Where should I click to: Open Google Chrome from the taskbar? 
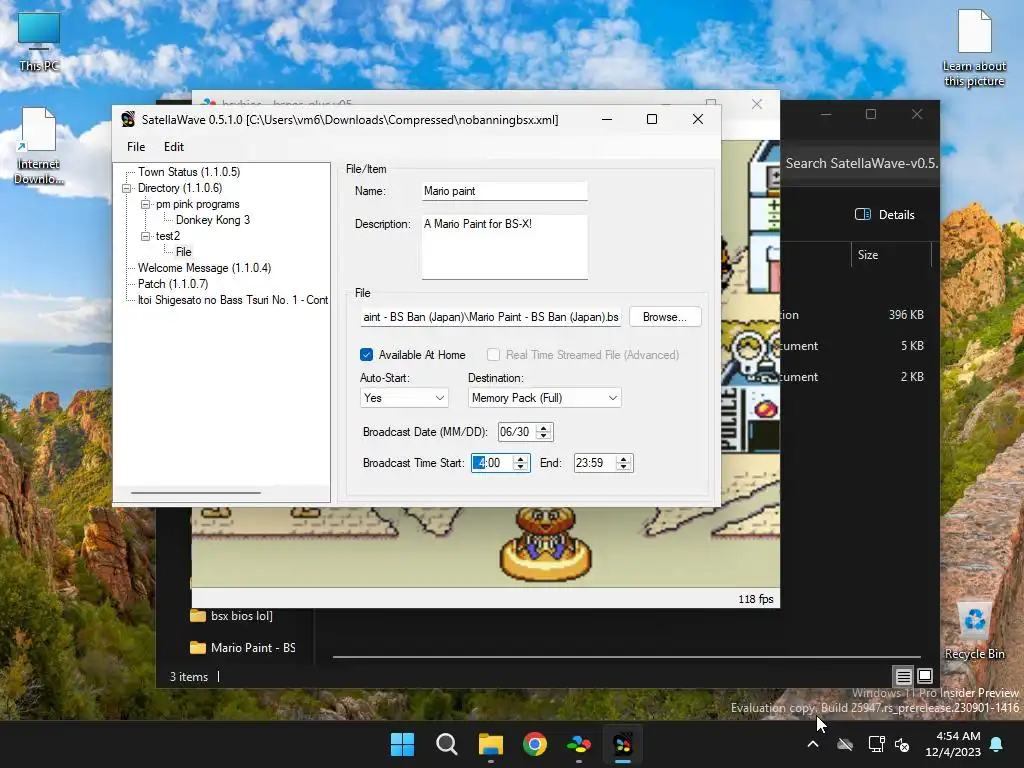[x=535, y=744]
